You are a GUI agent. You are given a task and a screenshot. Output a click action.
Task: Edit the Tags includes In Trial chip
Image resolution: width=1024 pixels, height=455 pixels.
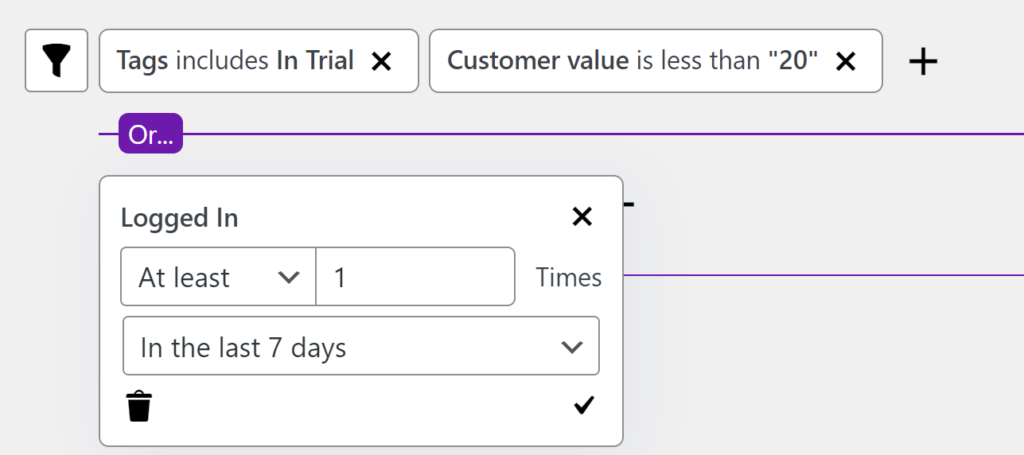click(235, 61)
